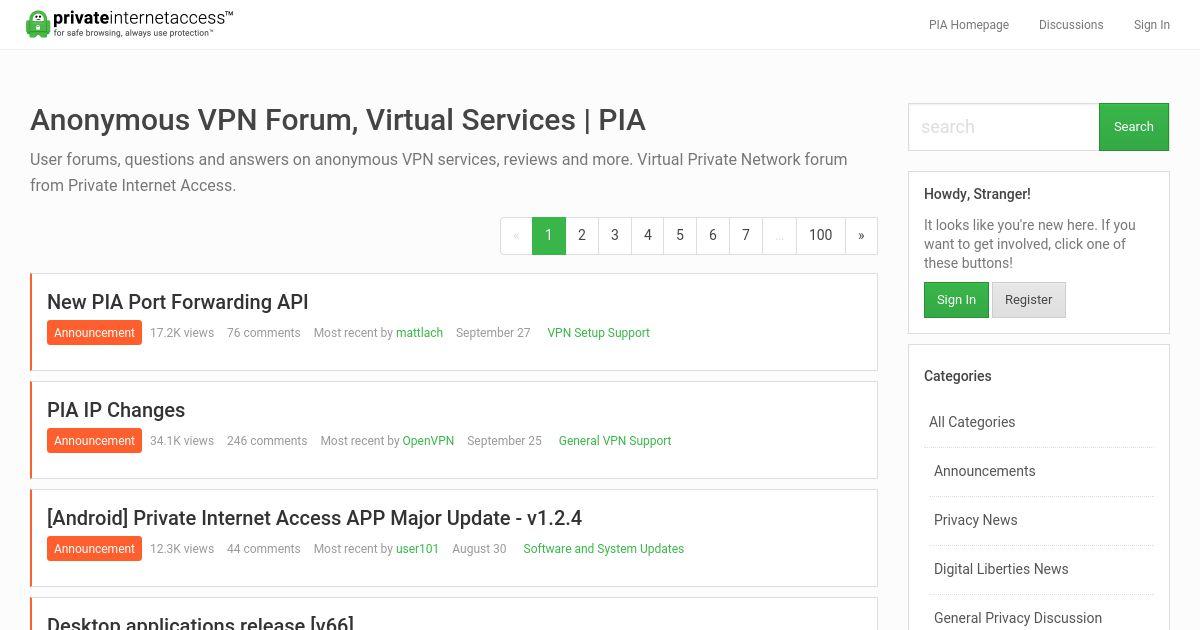Click the Register button

(1029, 300)
